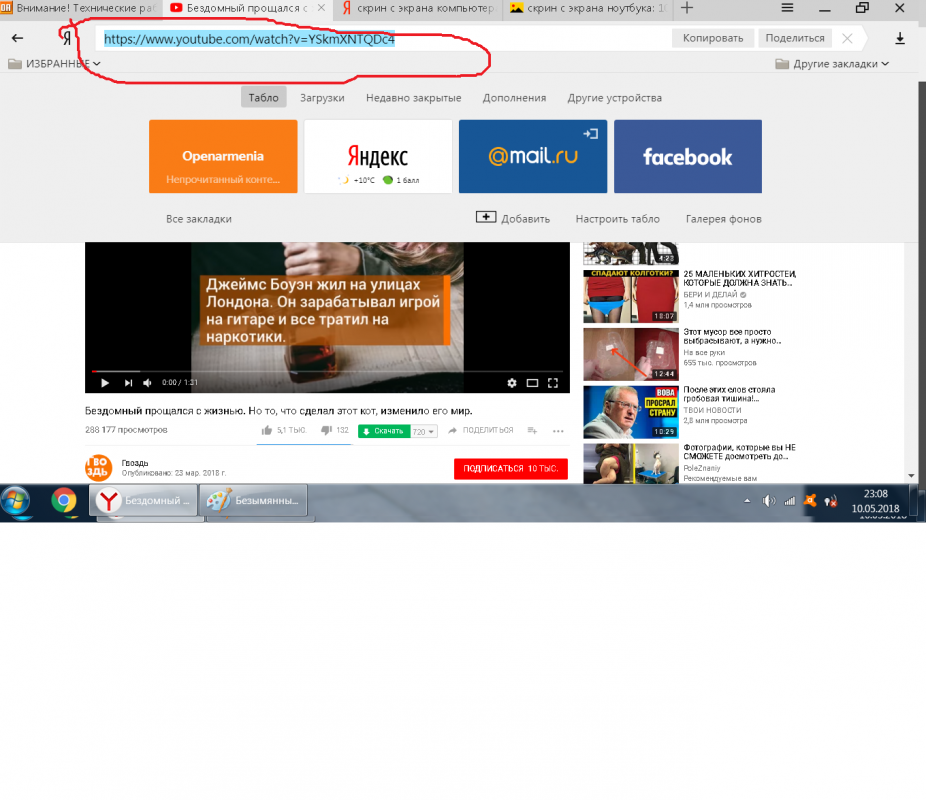Enter fullscreen video mode
926x800 pixels.
[552, 383]
